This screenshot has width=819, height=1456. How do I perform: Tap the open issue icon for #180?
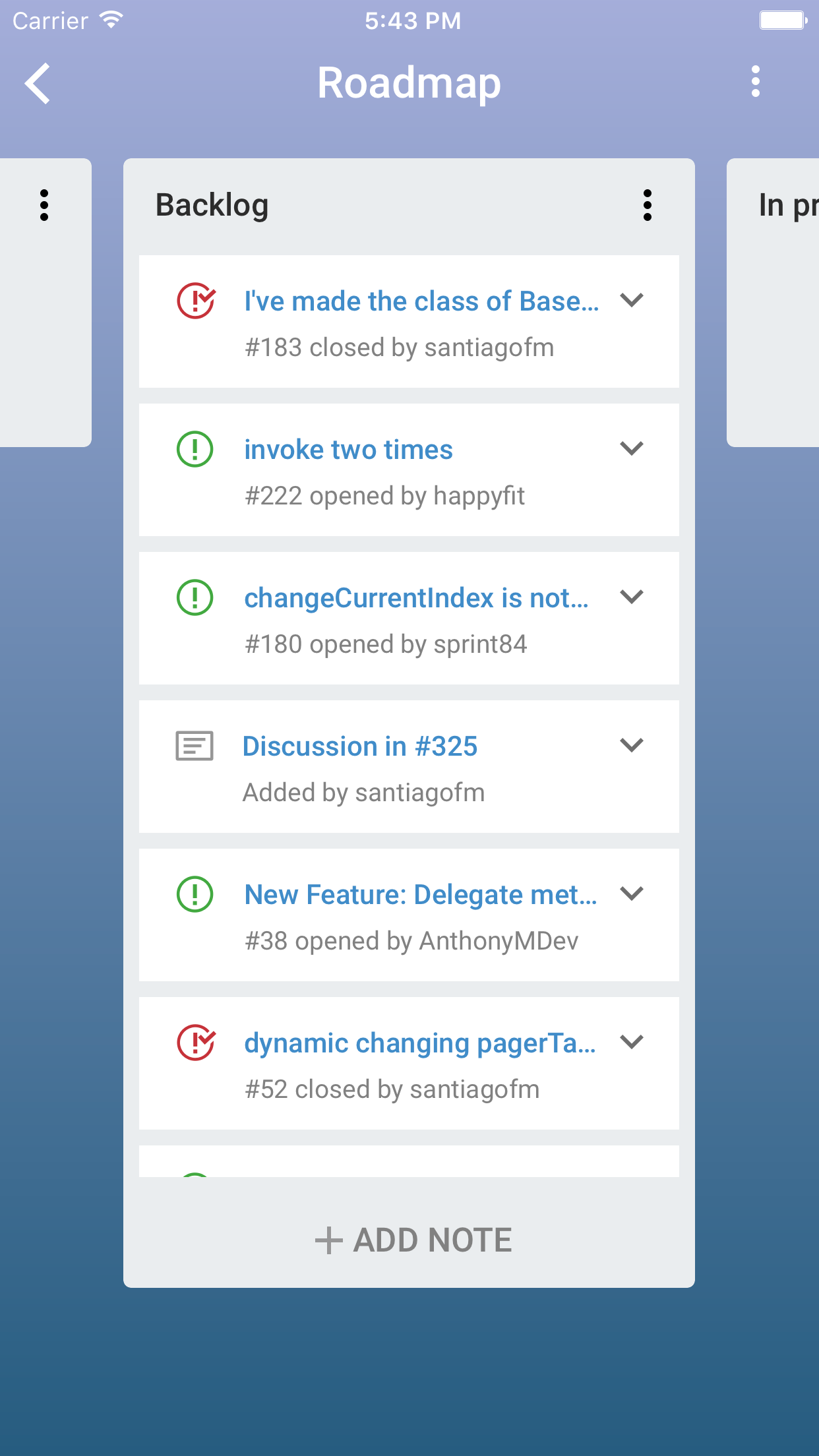195,597
